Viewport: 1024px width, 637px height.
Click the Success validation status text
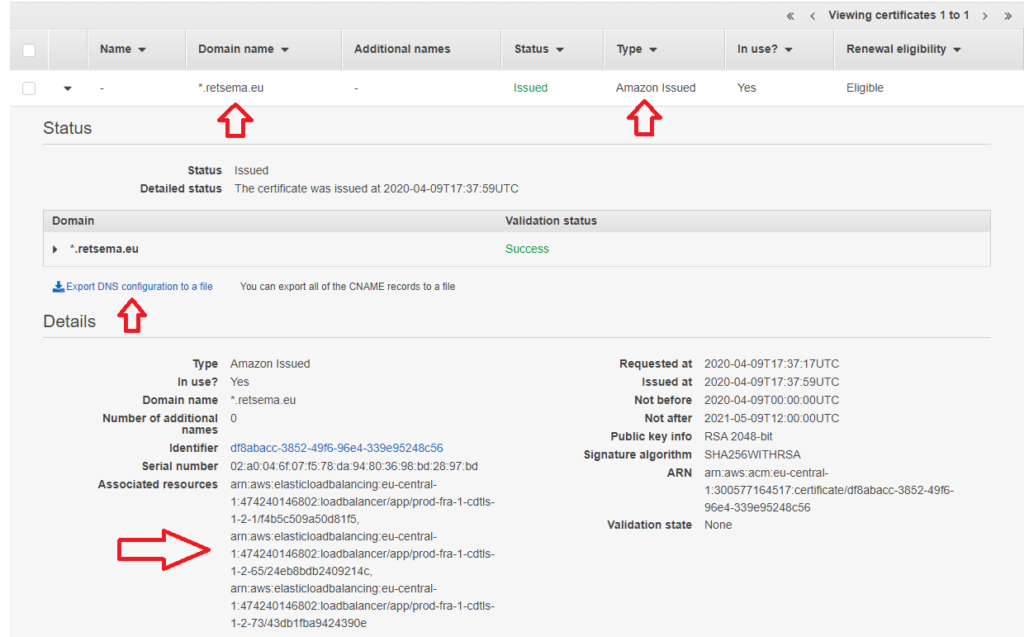[527, 249]
